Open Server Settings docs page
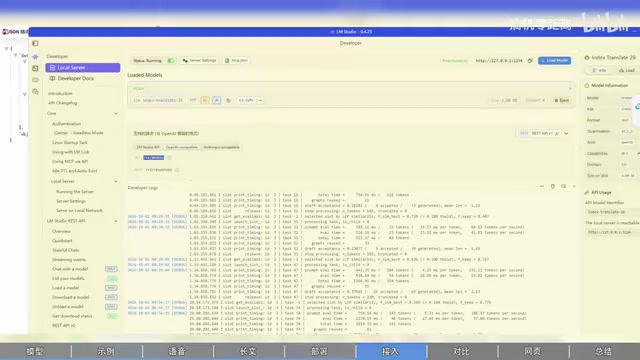Viewport: 640px width, 360px height. point(71,201)
